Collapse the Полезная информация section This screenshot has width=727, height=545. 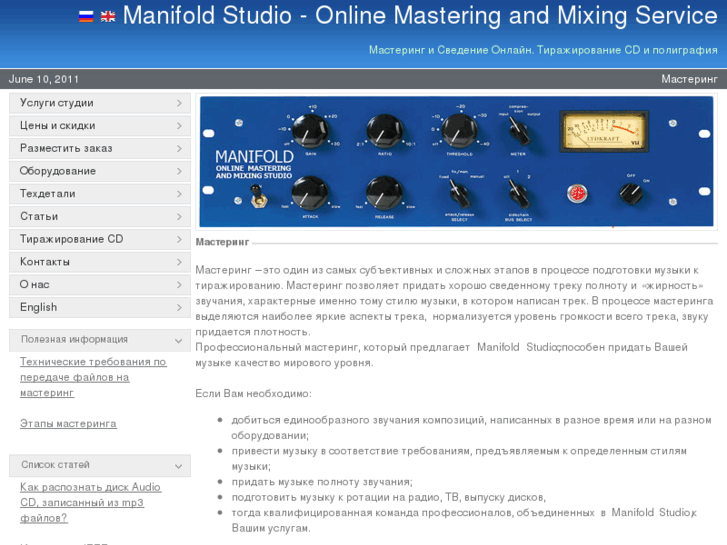coord(100,340)
